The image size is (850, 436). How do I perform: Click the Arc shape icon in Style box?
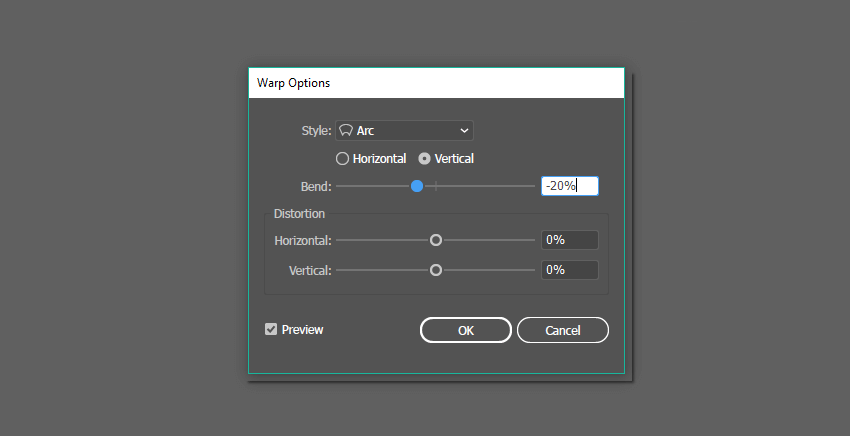346,130
